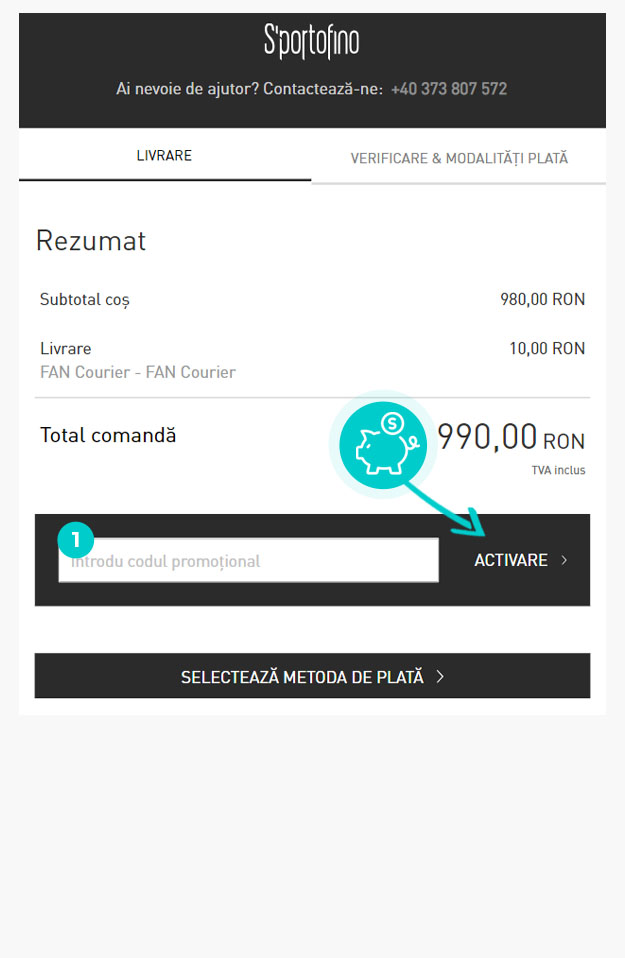Select the 980,00 RON subtotal amount
This screenshot has width=625, height=958.
(542, 299)
